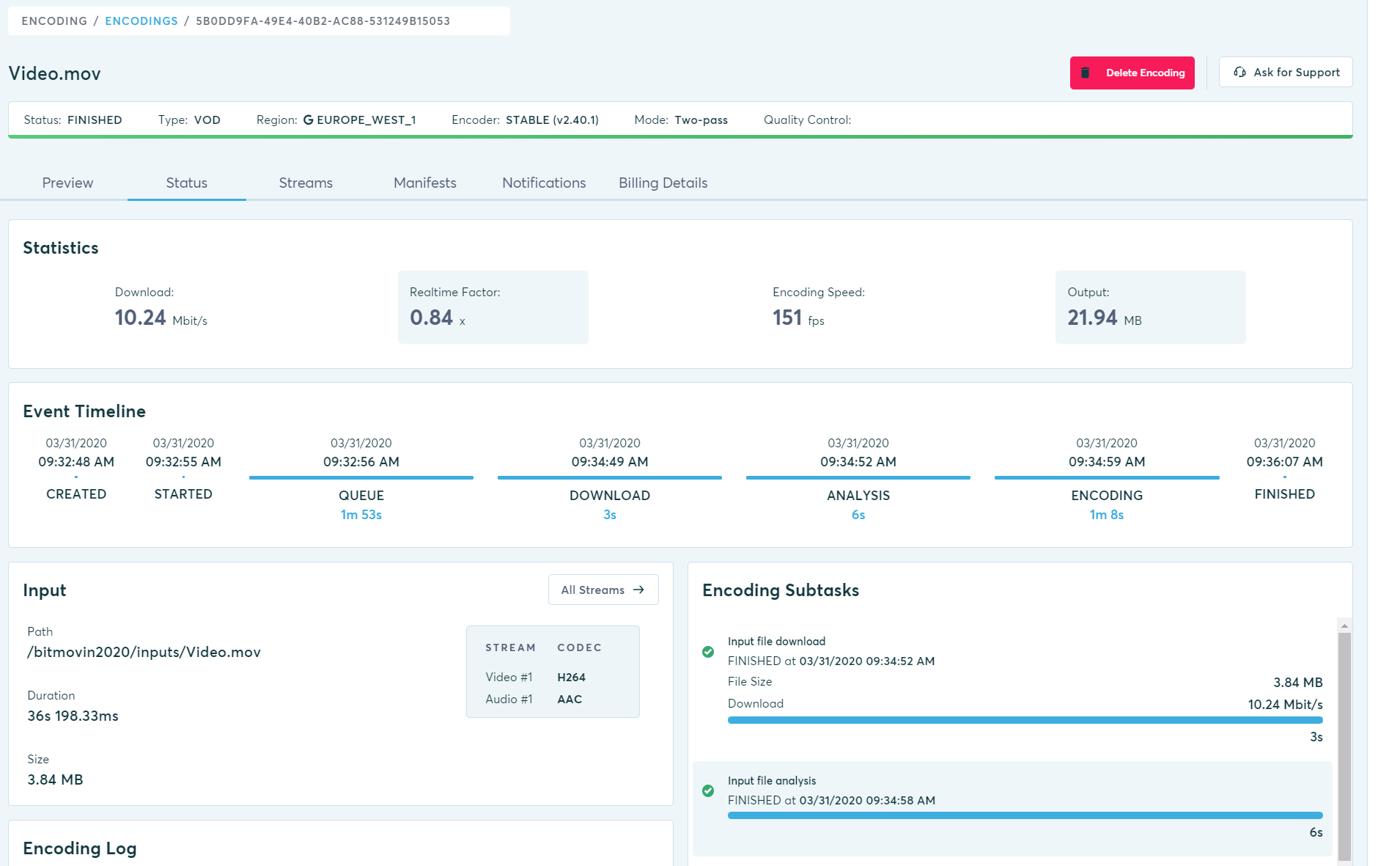View the Billing Details tab
1400x866 pixels.
pos(663,183)
